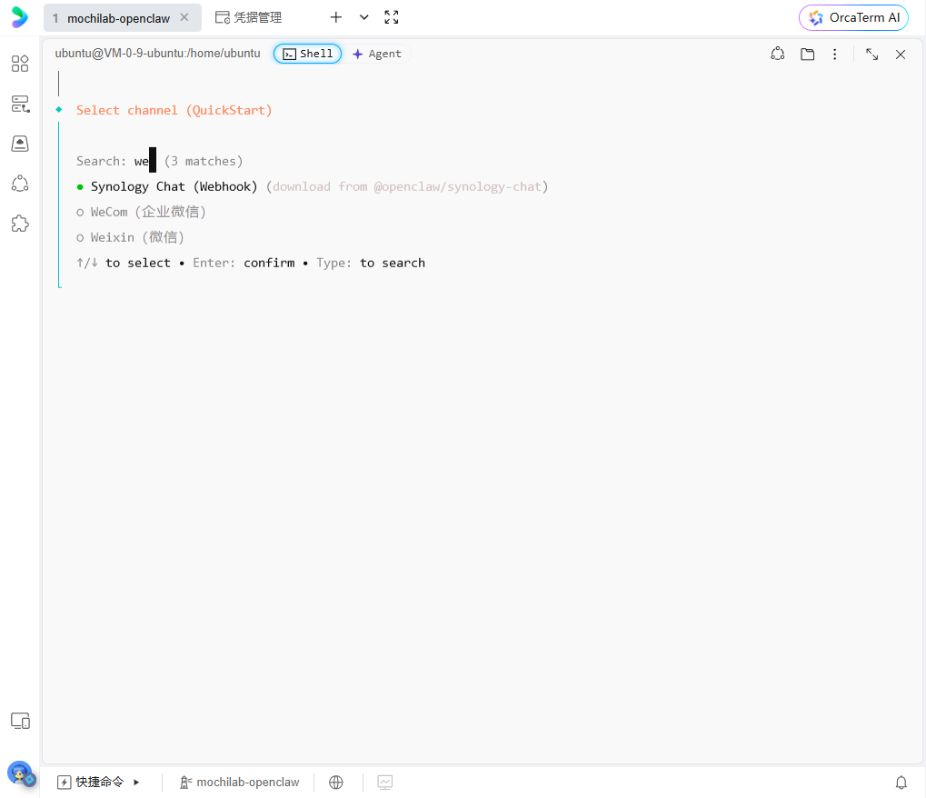
Task: Open notifications bell icon
Action: pyautogui.click(x=901, y=783)
